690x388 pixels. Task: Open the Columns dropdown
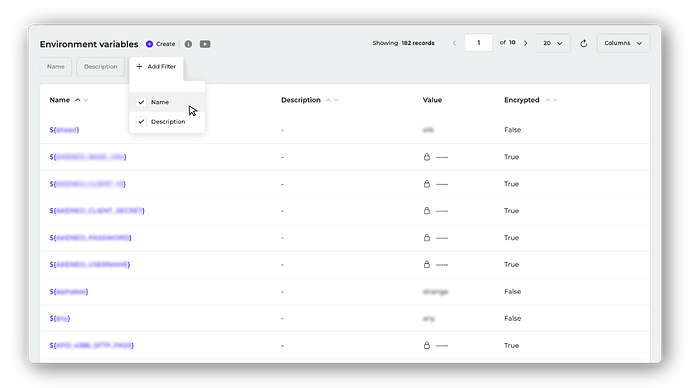pos(623,43)
